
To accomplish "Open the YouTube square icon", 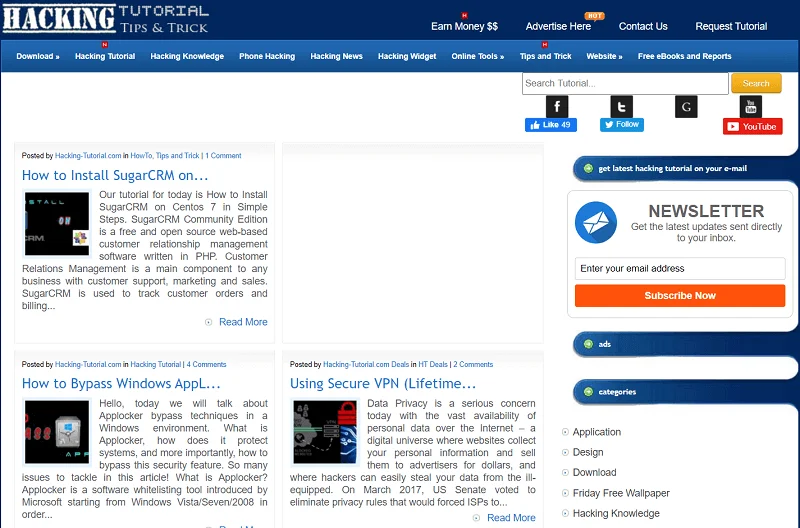I will pyautogui.click(x=751, y=107).
